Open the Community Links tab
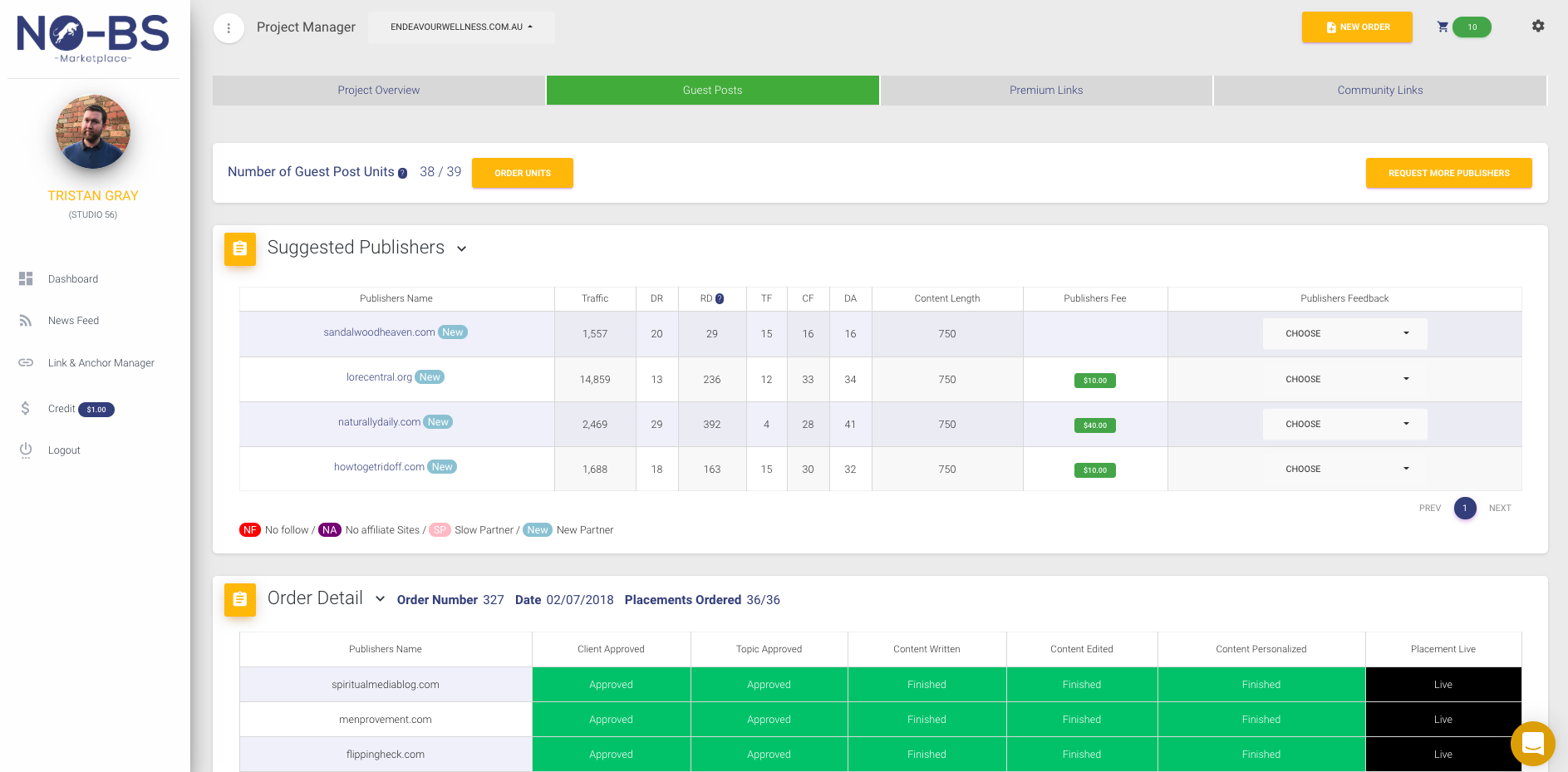Viewport: 1568px width, 772px height. click(1380, 91)
